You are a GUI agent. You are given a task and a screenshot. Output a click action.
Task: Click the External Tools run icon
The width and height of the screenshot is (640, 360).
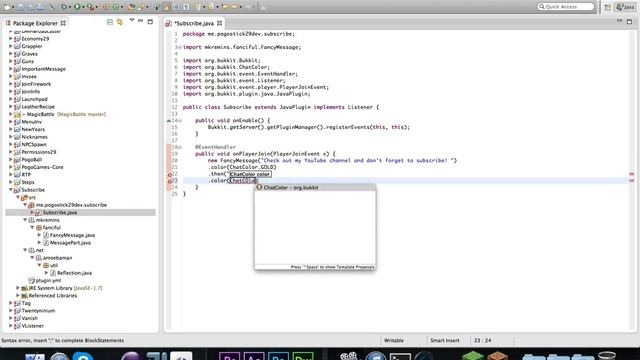90,7
